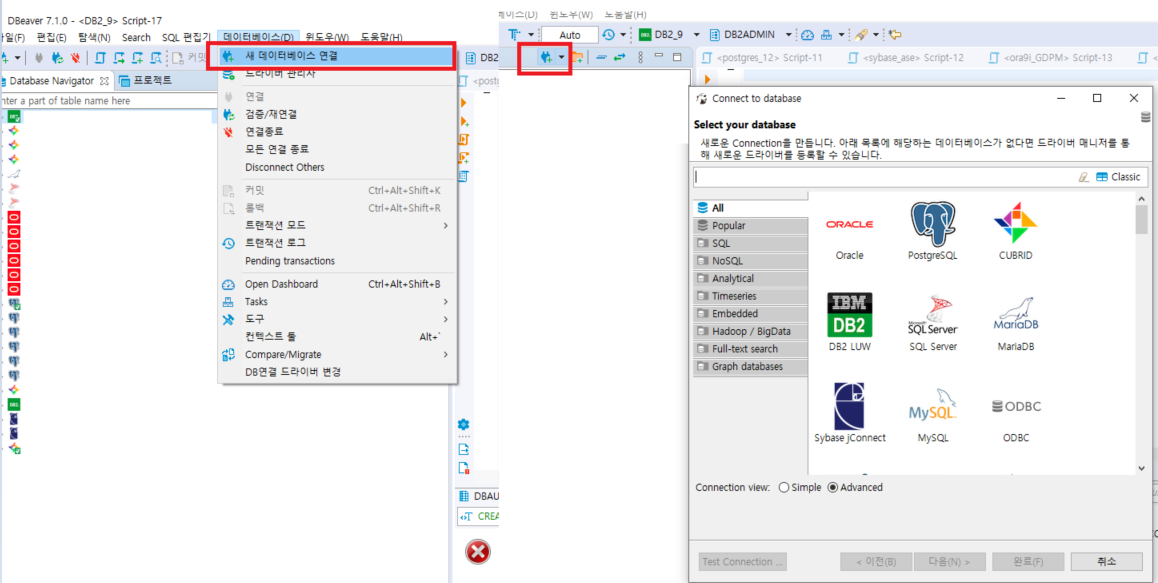1158x583 pixels.
Task: Click the 취소 button in dialog
Action: (1104, 562)
